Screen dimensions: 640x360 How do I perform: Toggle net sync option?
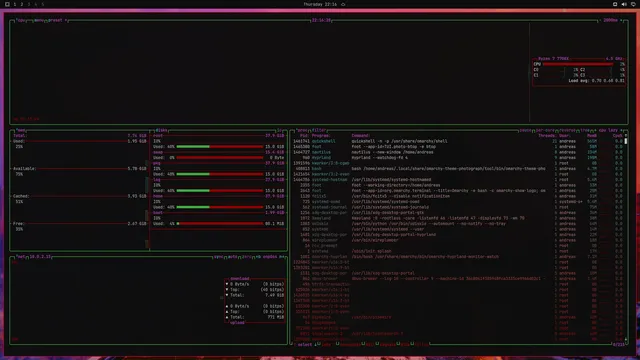tap(218, 257)
